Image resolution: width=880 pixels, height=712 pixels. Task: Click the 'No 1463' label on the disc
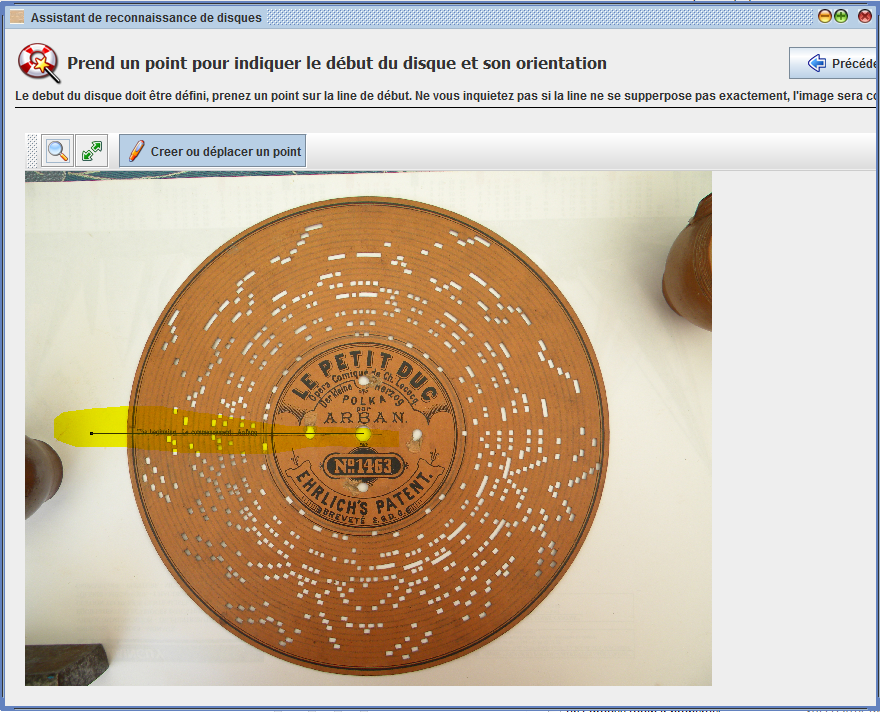[x=363, y=466]
